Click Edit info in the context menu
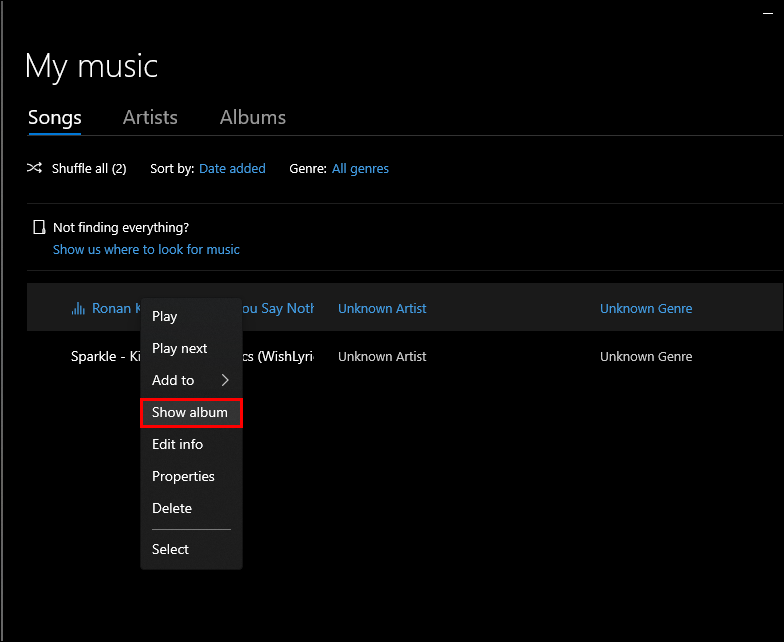784x642 pixels. pyautogui.click(x=177, y=444)
